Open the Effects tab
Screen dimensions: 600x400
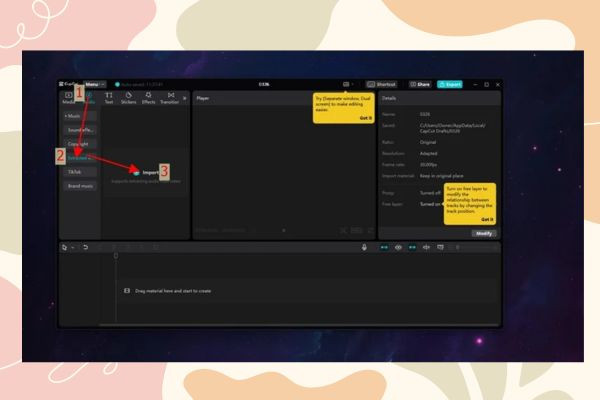click(148, 98)
